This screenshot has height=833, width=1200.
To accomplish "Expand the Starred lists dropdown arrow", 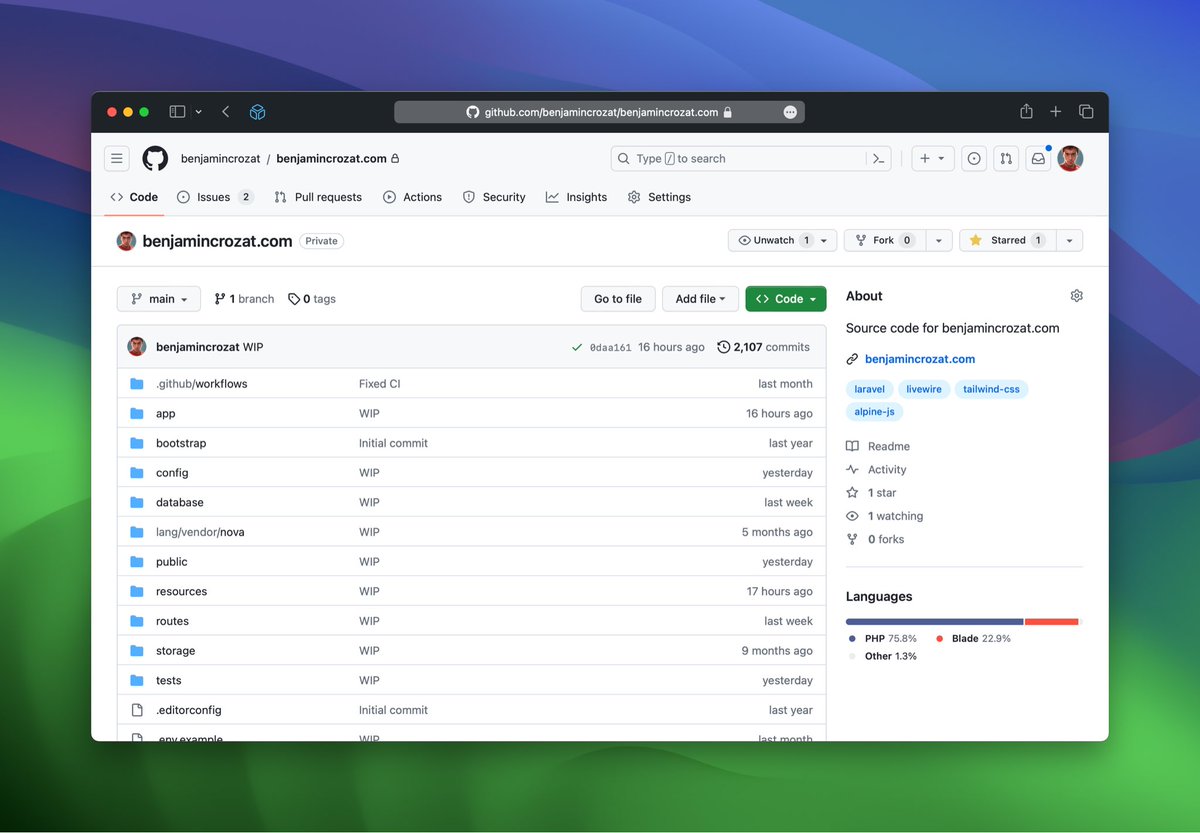I will click(x=1069, y=240).
